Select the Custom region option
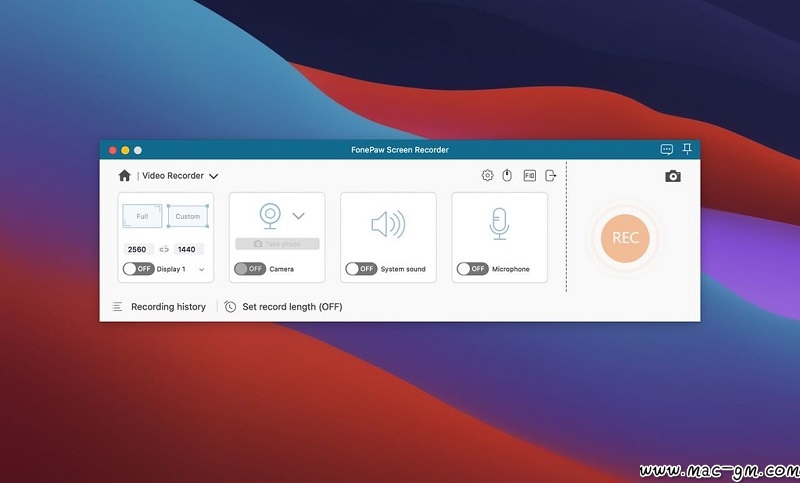Image resolution: width=800 pixels, height=483 pixels. [188, 216]
